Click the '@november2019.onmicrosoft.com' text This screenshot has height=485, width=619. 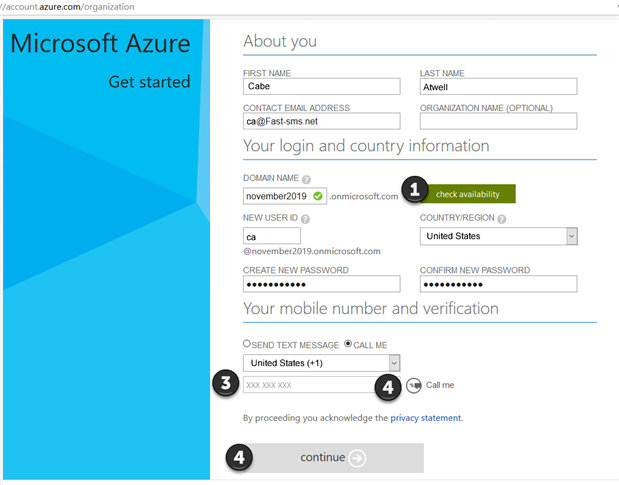[312, 251]
